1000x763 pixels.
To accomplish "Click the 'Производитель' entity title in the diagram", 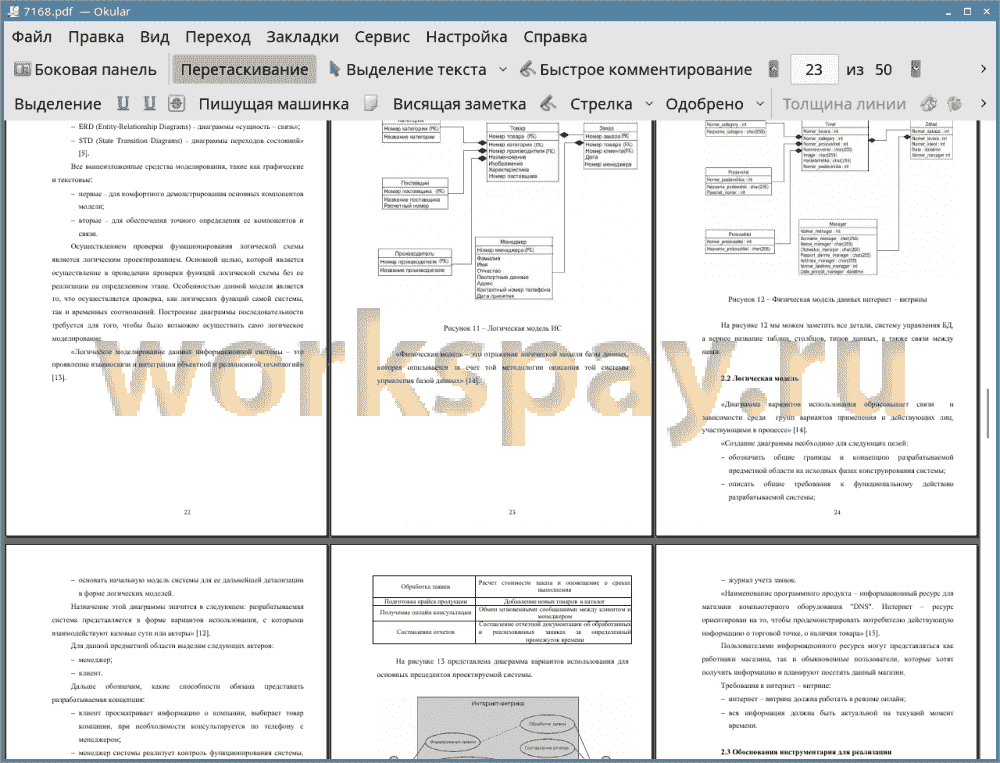I will click(415, 253).
